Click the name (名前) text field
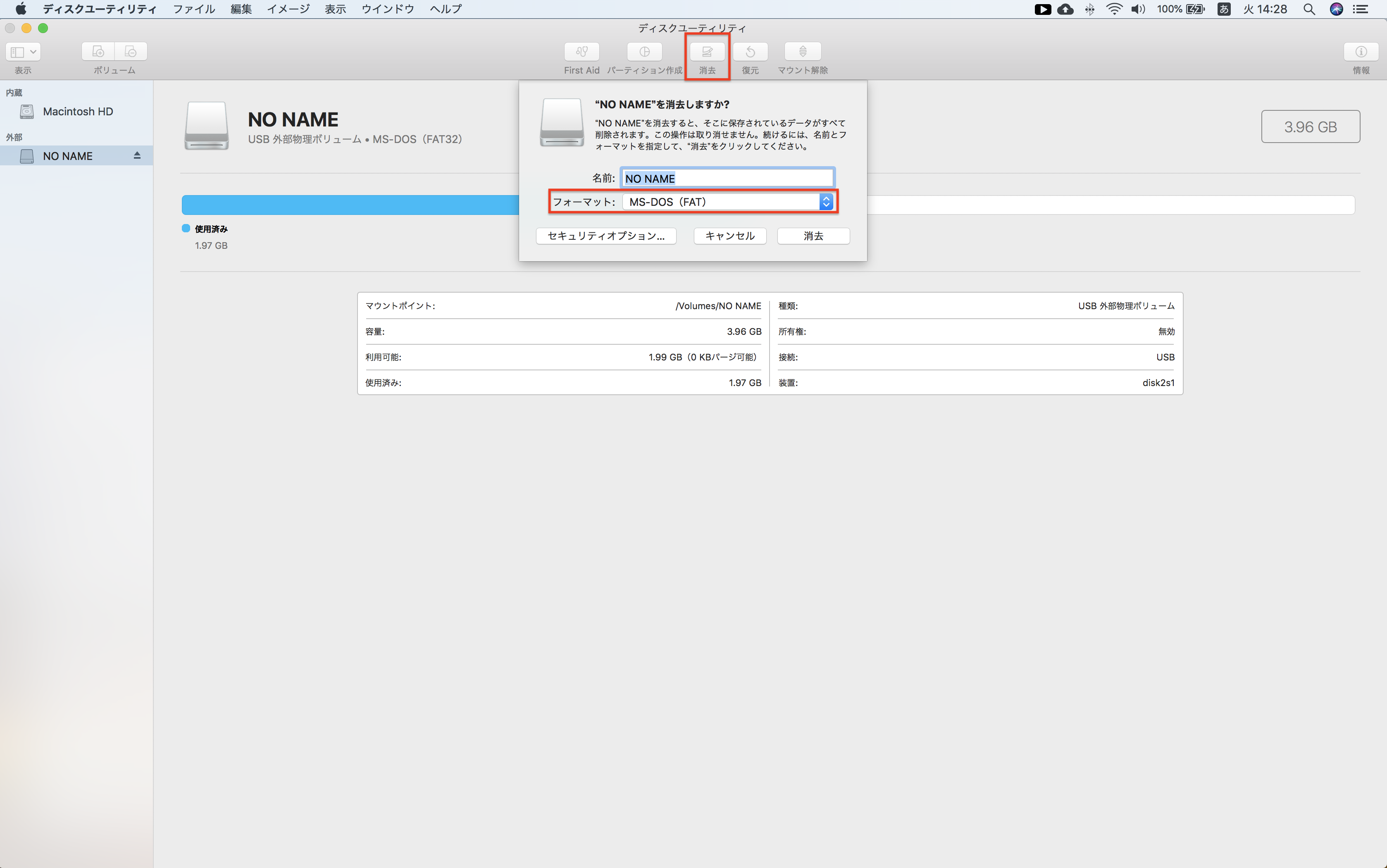The width and height of the screenshot is (1387, 868). click(728, 179)
